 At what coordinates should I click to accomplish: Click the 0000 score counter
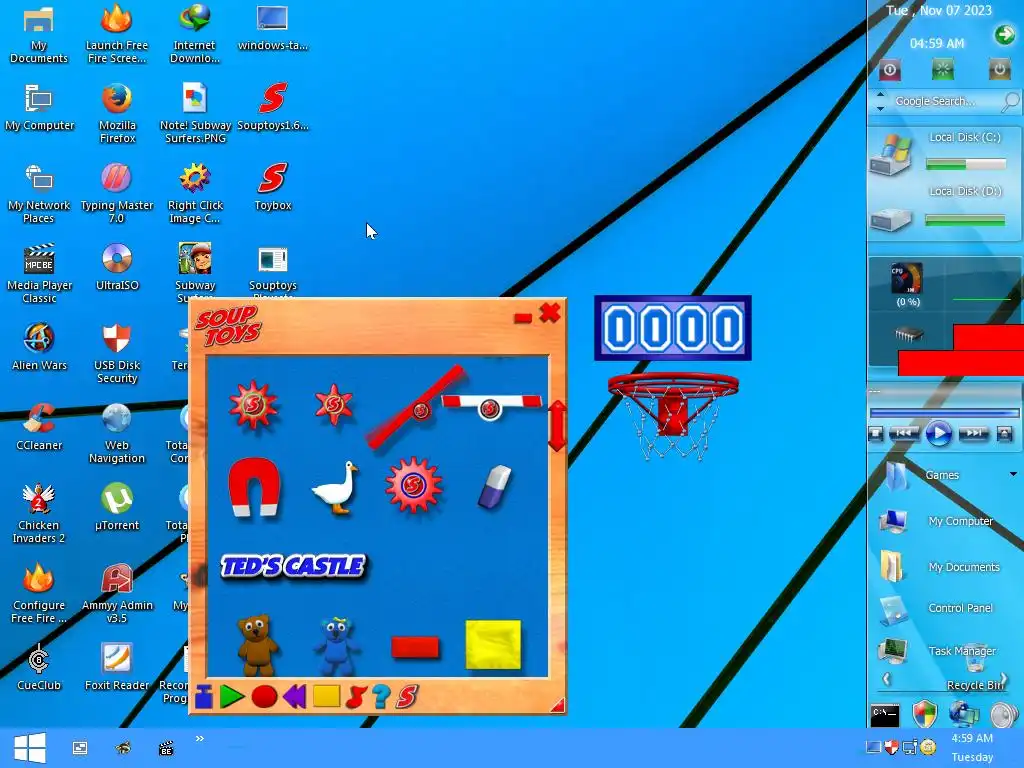coord(673,328)
